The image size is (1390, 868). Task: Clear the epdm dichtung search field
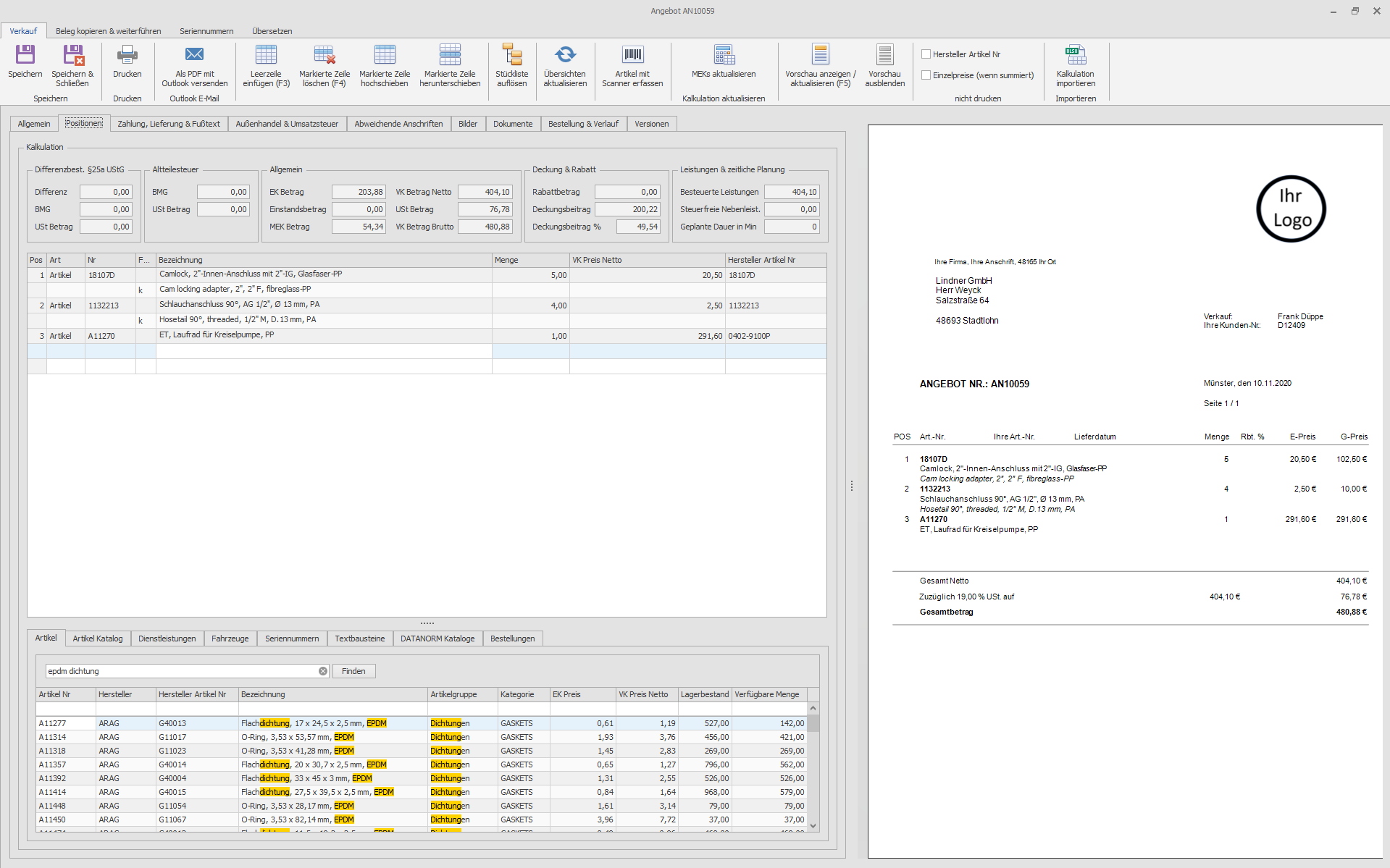click(x=323, y=671)
